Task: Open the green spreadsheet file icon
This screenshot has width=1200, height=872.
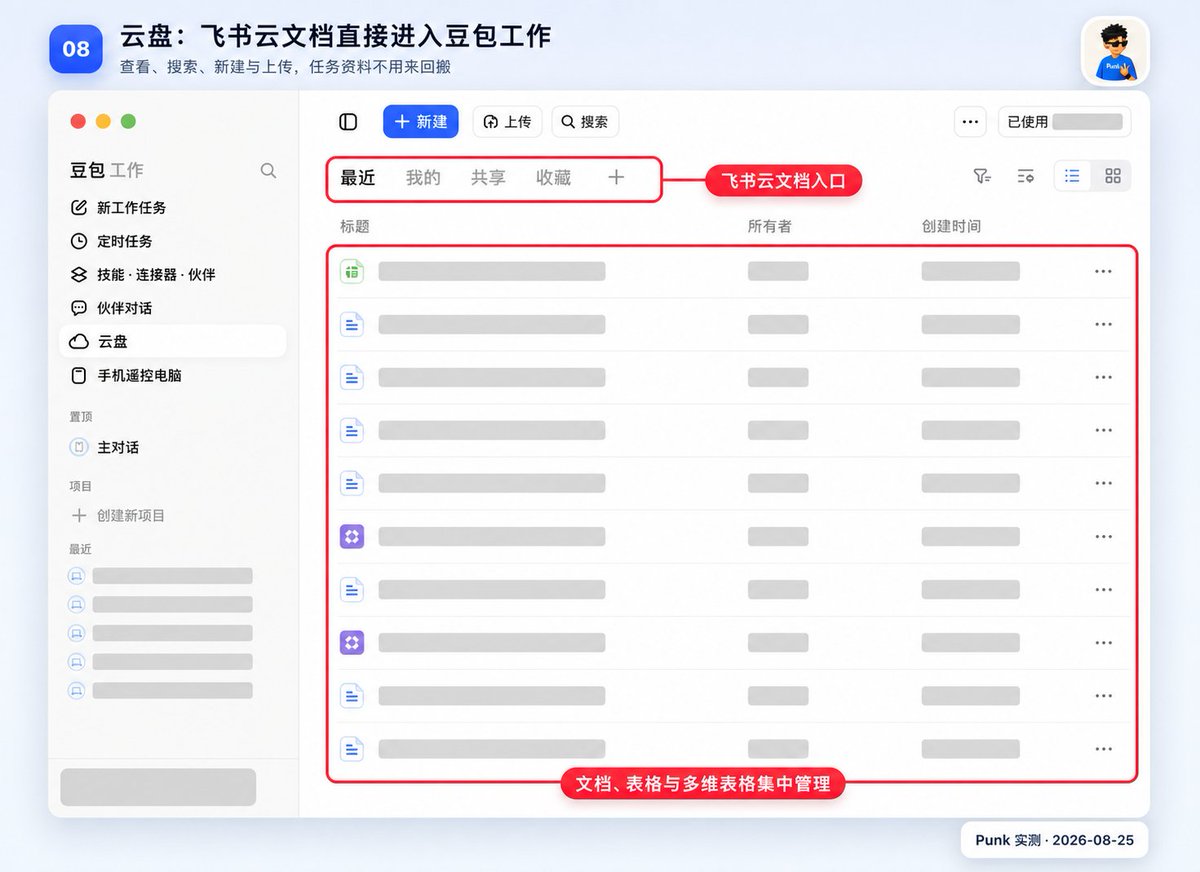Action: pyautogui.click(x=352, y=271)
